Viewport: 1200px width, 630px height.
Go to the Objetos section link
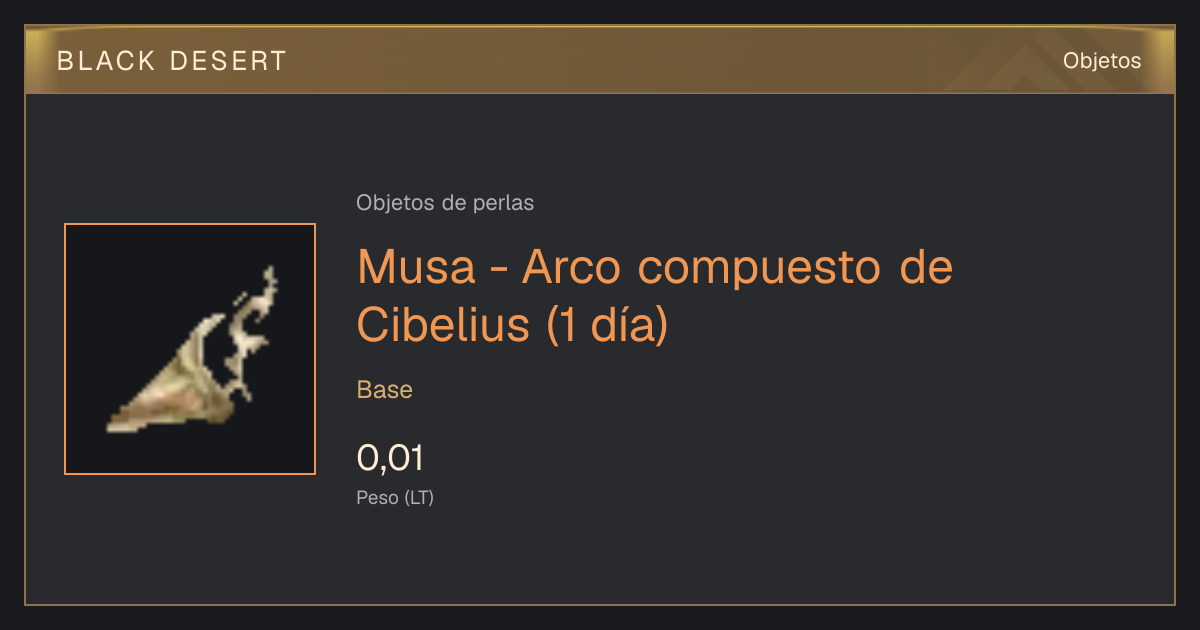coord(1102,61)
